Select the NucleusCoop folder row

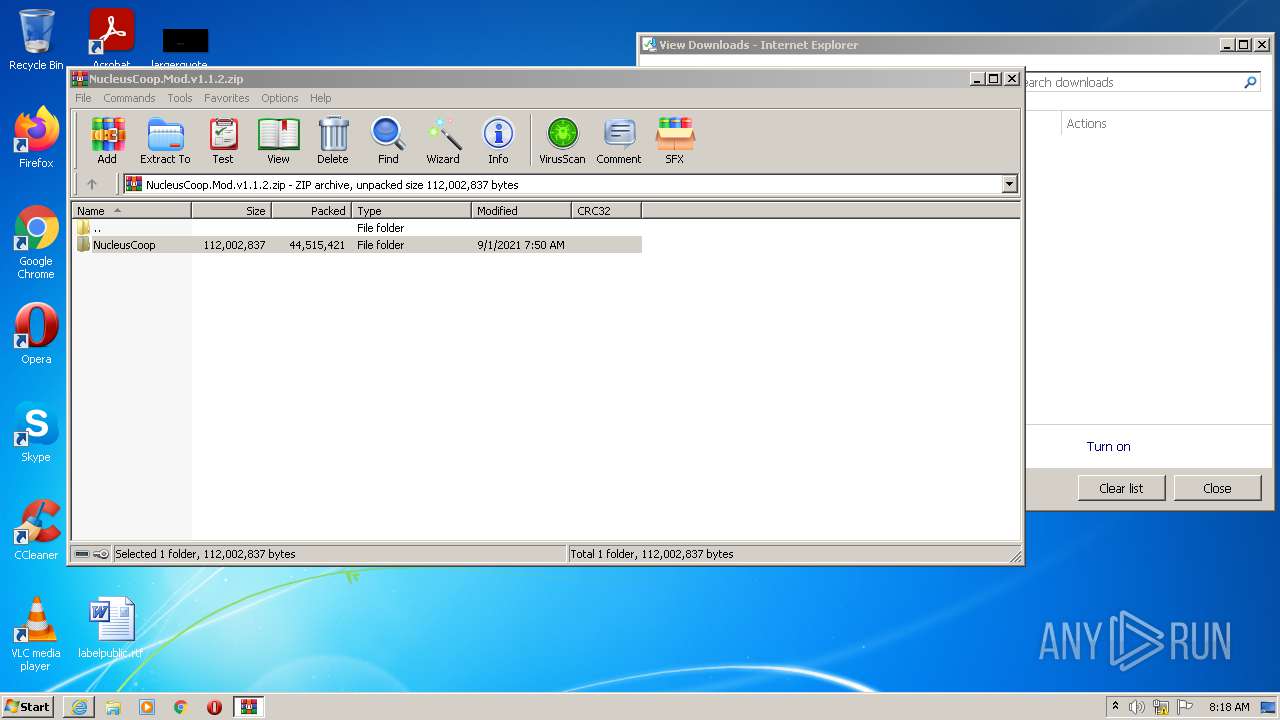click(357, 245)
